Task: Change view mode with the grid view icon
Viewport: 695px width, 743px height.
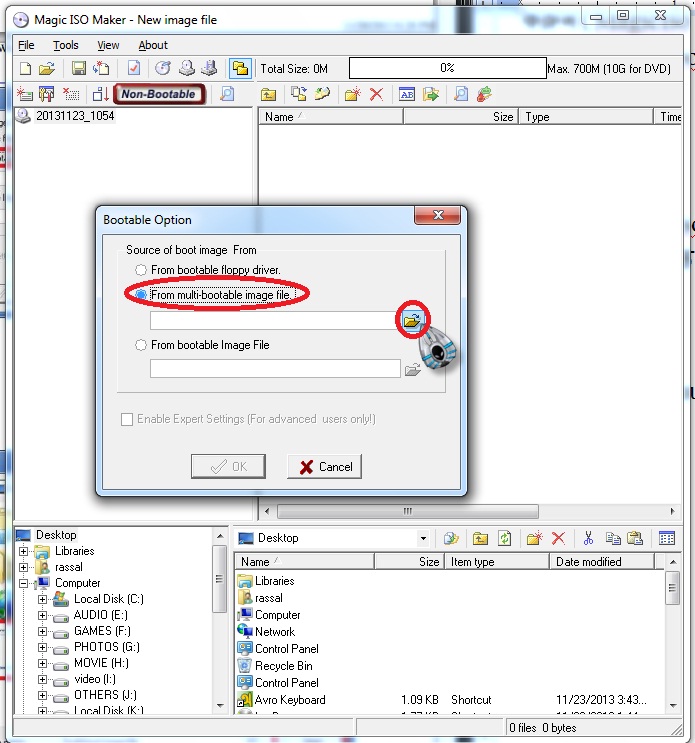Action: click(667, 538)
